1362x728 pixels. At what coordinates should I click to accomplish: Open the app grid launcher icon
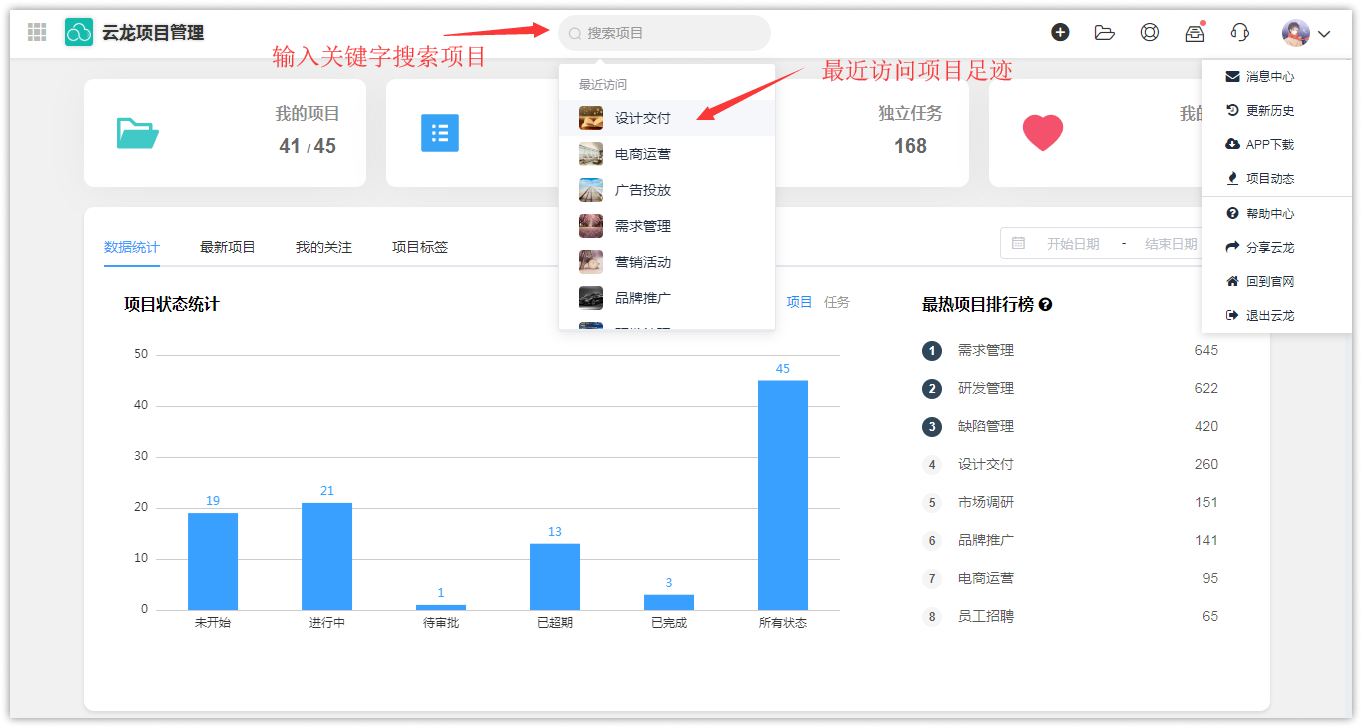[37, 33]
